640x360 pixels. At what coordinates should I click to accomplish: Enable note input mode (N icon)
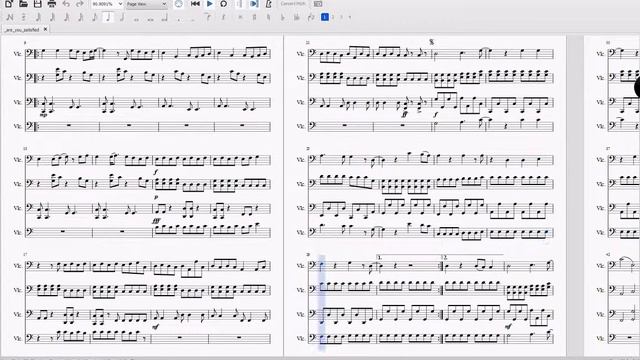(x=10, y=17)
